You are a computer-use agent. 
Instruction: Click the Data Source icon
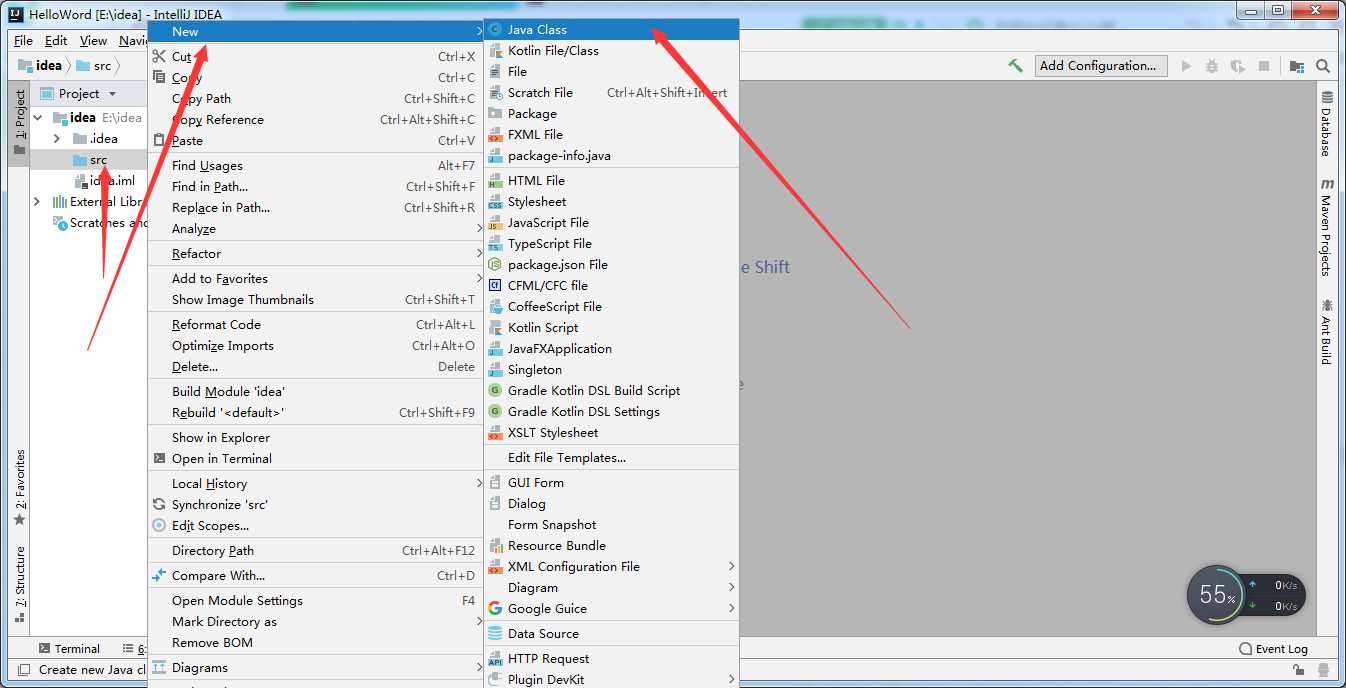[495, 633]
